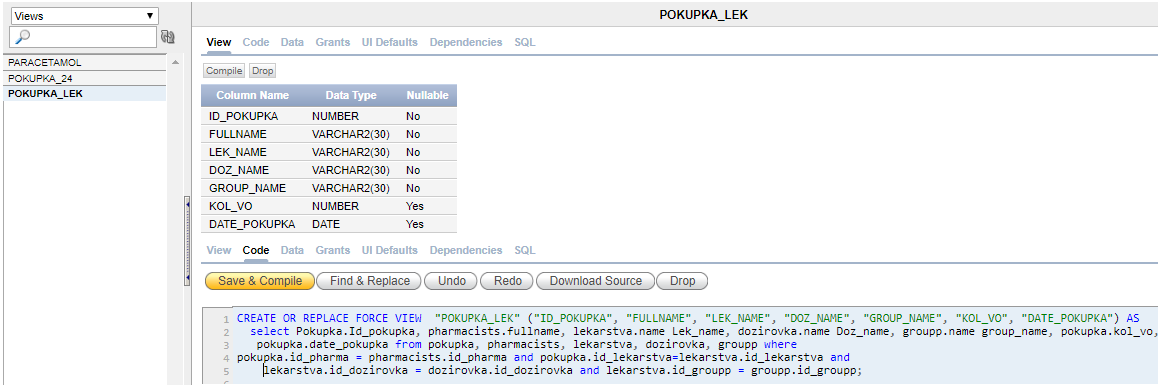
Task: Select the POKUPKA_24 view
Action: 85,78
